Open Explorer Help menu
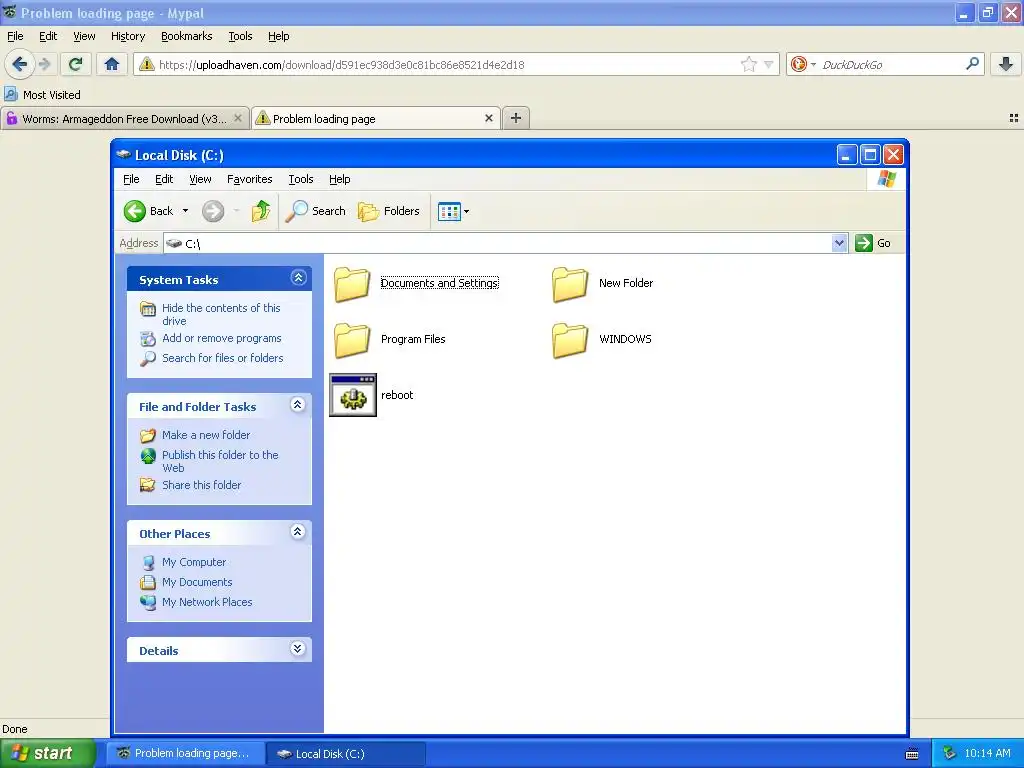Screen dimensions: 1024x768 tap(340, 179)
